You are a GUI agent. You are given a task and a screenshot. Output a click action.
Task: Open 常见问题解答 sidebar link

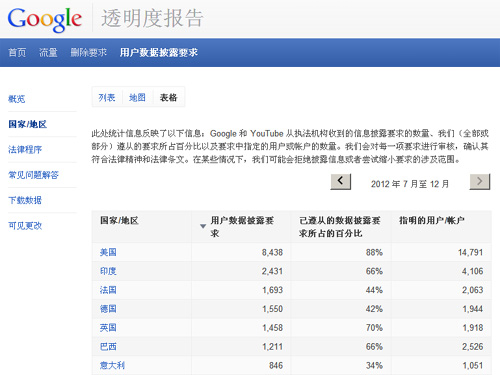pyautogui.click(x=33, y=175)
